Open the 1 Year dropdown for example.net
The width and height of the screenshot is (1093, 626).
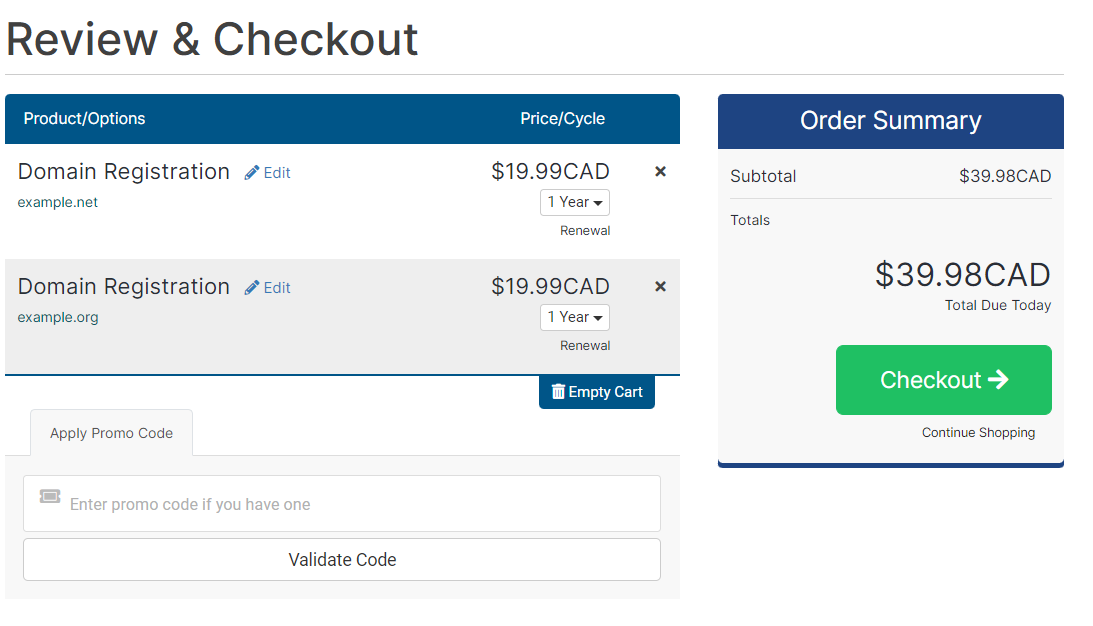coord(575,202)
